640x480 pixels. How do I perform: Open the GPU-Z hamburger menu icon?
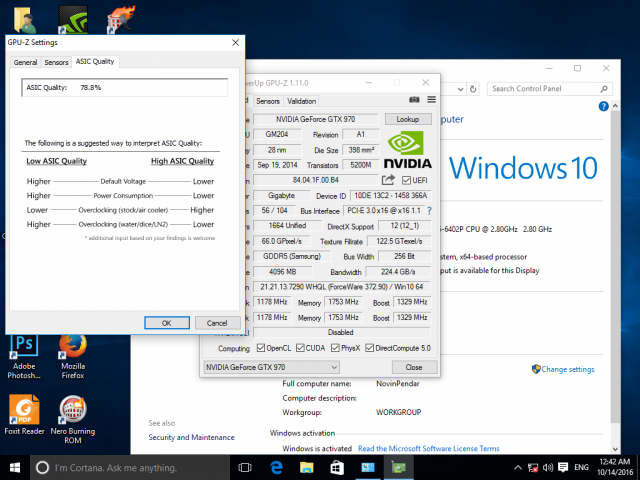pyautogui.click(x=431, y=100)
